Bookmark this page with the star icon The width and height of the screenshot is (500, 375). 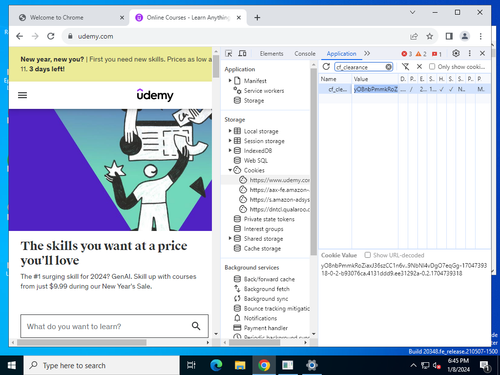pos(430,36)
